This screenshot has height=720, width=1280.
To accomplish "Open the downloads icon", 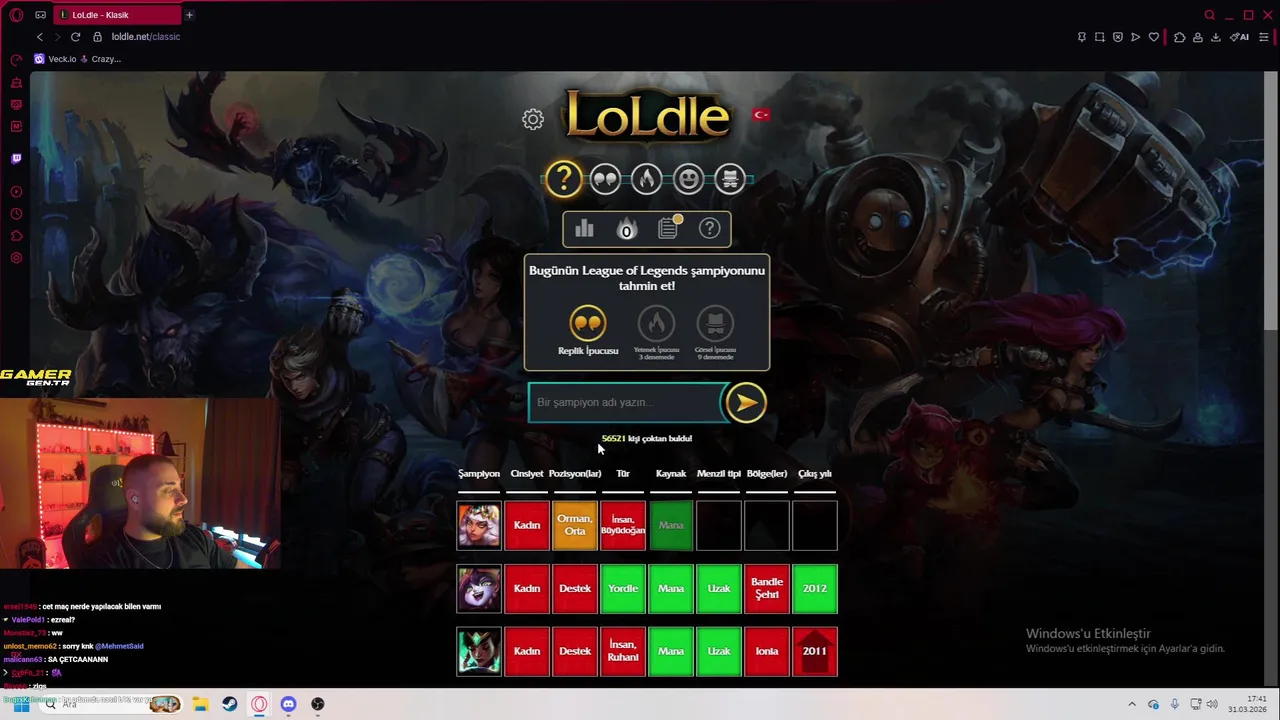I will (1215, 37).
